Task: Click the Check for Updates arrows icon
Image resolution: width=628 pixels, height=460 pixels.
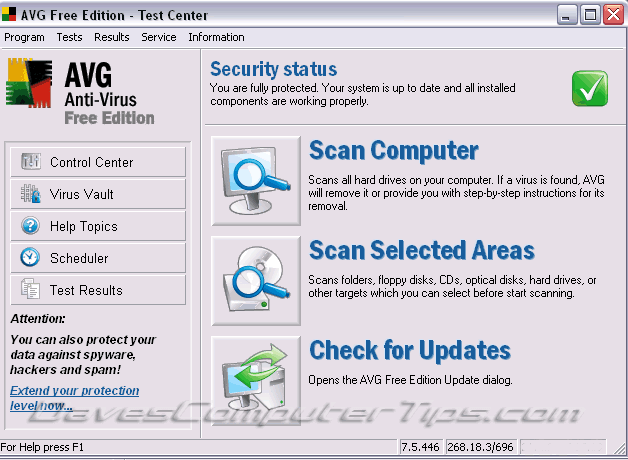Action: point(256,380)
